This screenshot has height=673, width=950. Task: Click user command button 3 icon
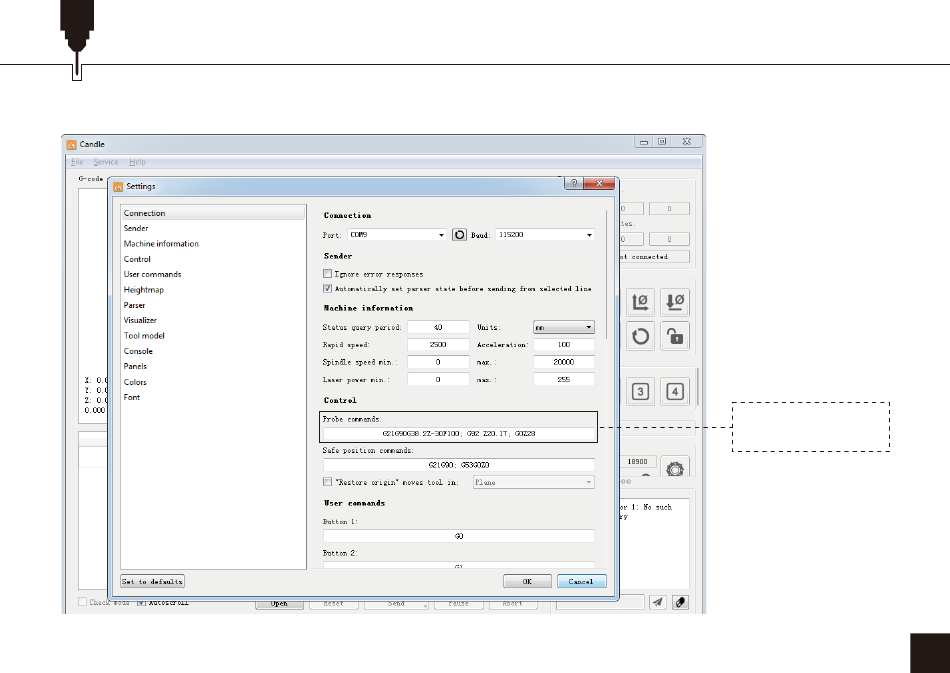(640, 391)
